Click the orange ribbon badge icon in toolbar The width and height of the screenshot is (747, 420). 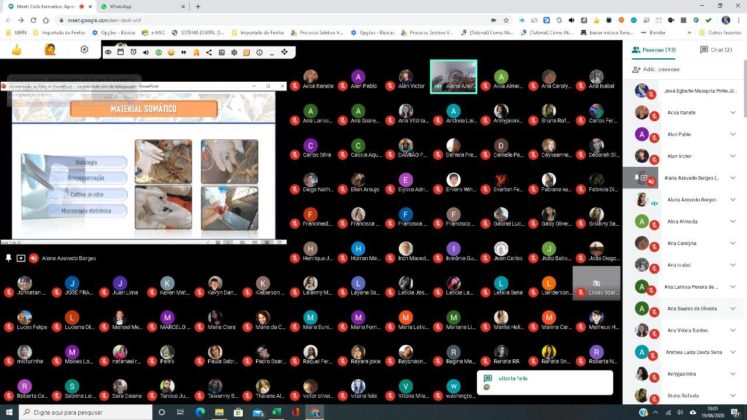click(196, 52)
